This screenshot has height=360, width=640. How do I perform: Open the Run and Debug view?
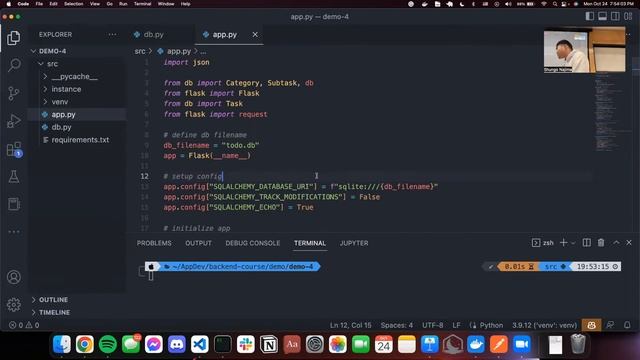click(x=14, y=121)
